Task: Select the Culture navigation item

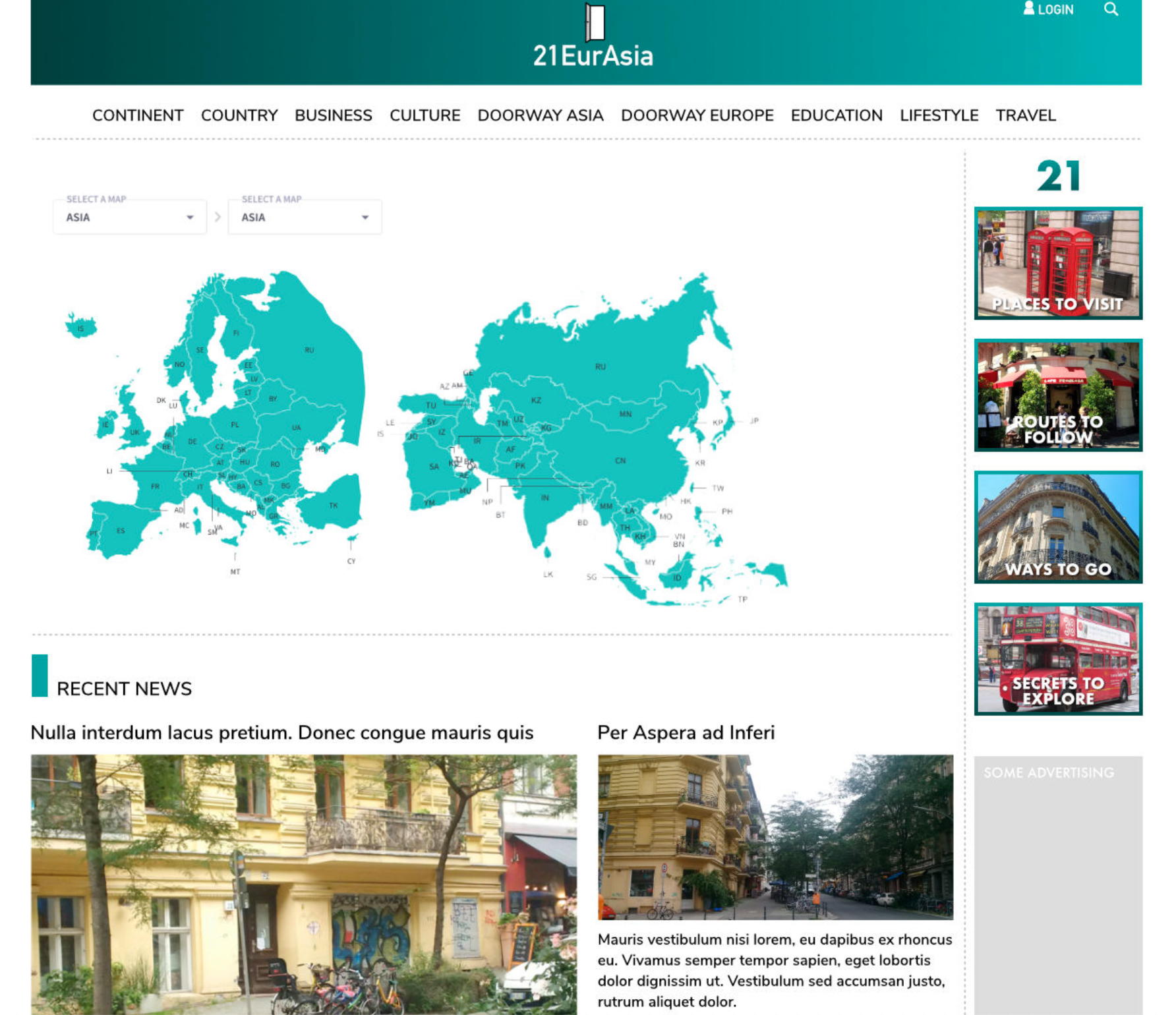Action: [x=425, y=115]
